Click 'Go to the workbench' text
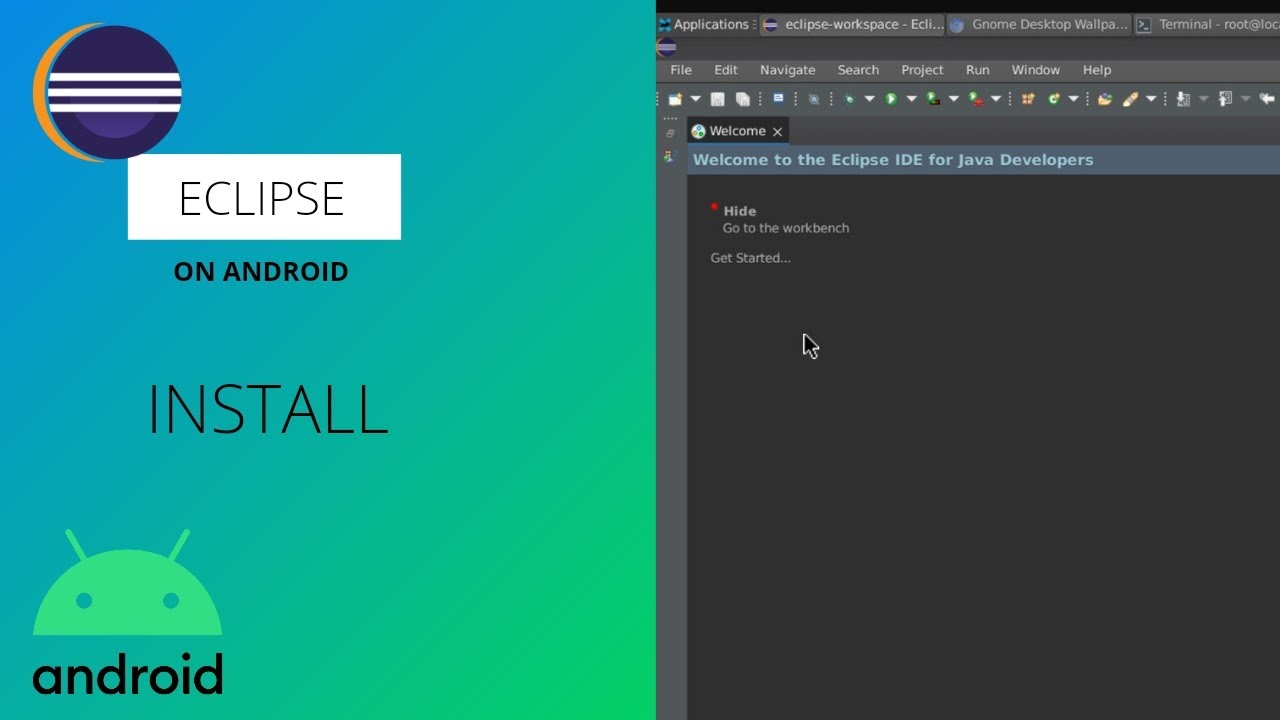Screen dimensions: 1280x720 click(786, 228)
